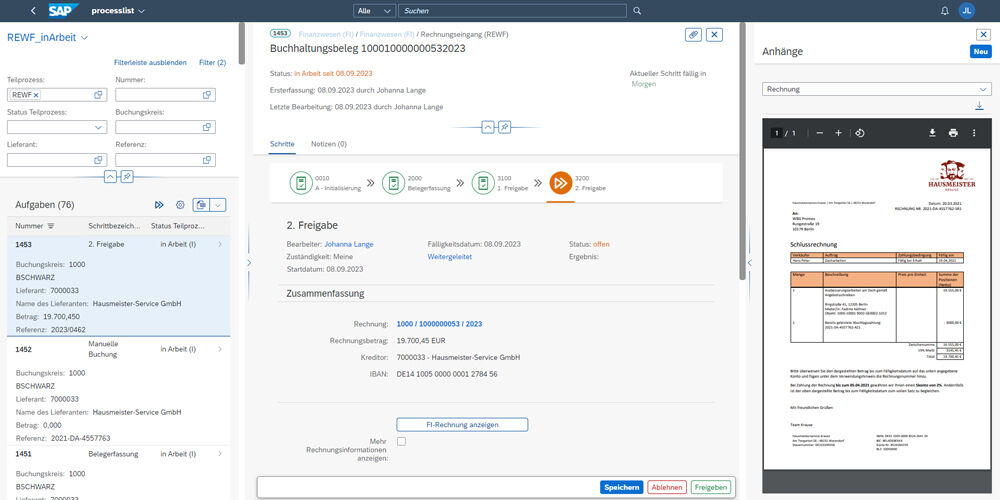
Task: Open the REWF_inArbeit variant dropdown
Action: tap(85, 38)
